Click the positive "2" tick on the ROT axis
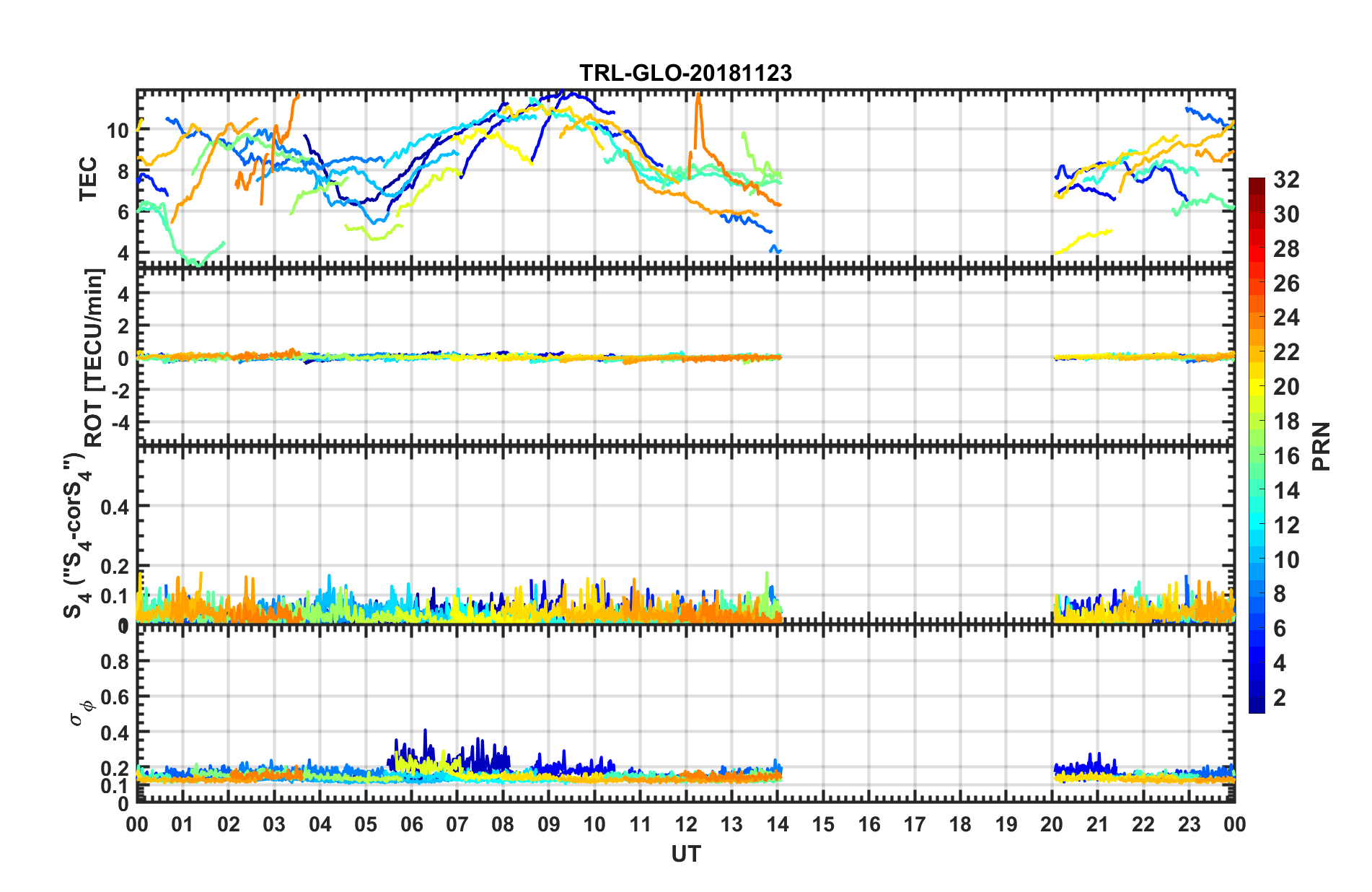This screenshot has width=1372, height=892. (123, 326)
